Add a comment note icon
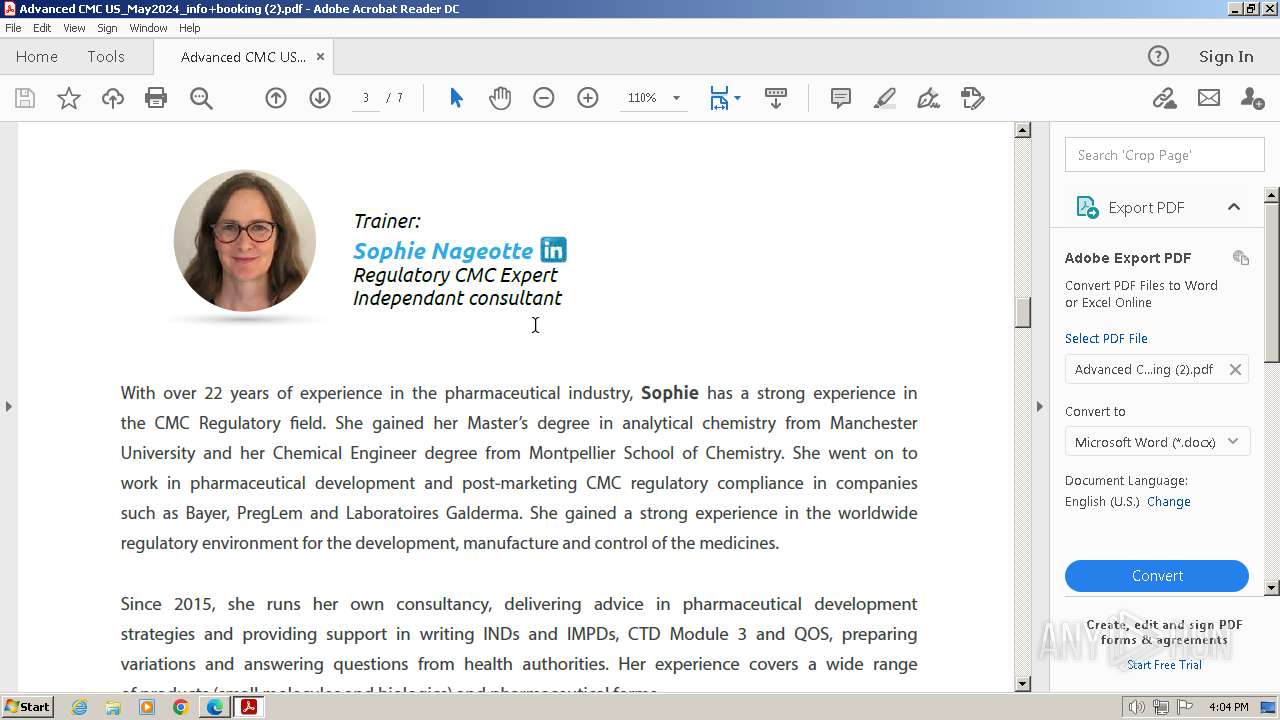1280x720 pixels. tap(841, 98)
